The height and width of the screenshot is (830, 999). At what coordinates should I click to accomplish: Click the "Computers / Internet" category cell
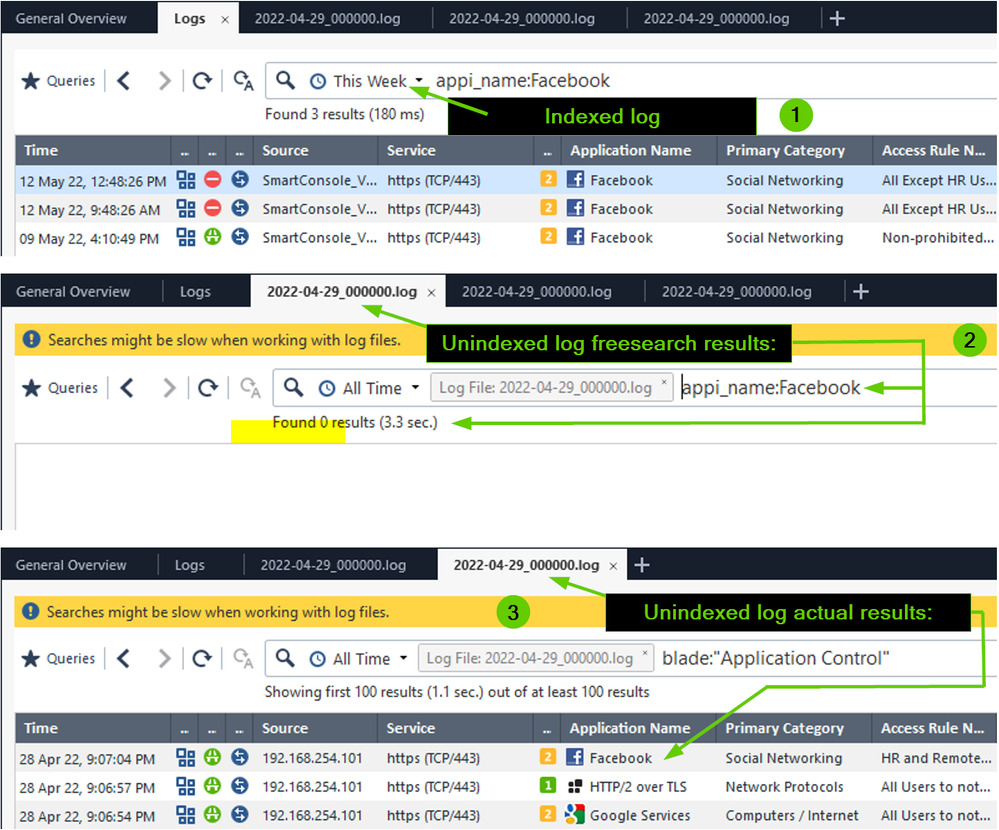click(x=792, y=816)
